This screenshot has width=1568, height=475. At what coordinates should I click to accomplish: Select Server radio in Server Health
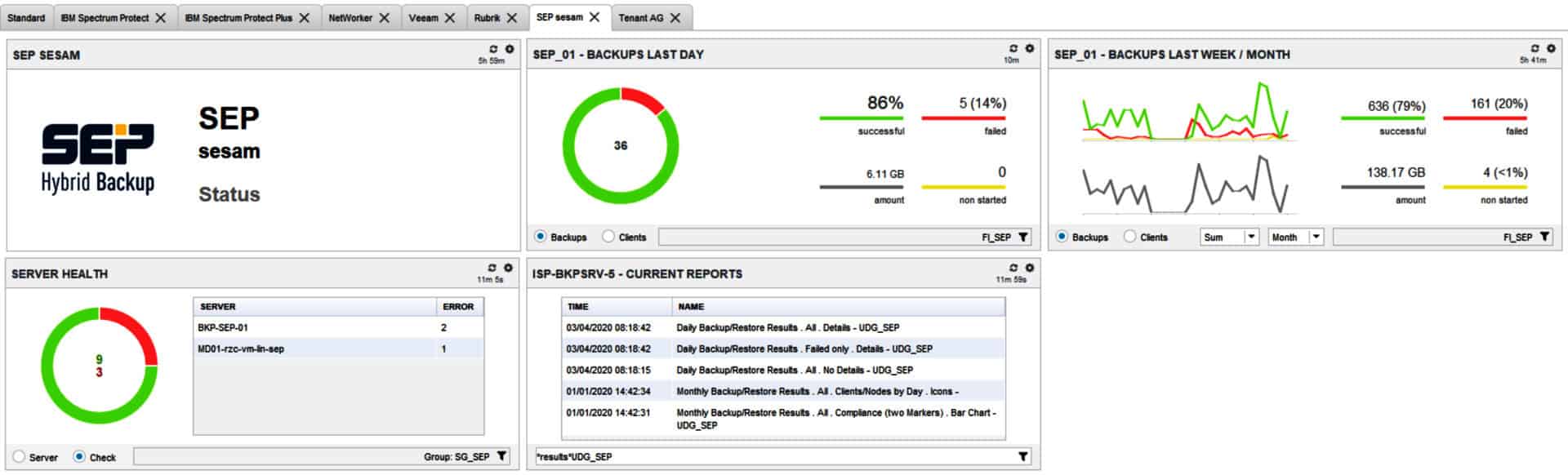(x=19, y=457)
